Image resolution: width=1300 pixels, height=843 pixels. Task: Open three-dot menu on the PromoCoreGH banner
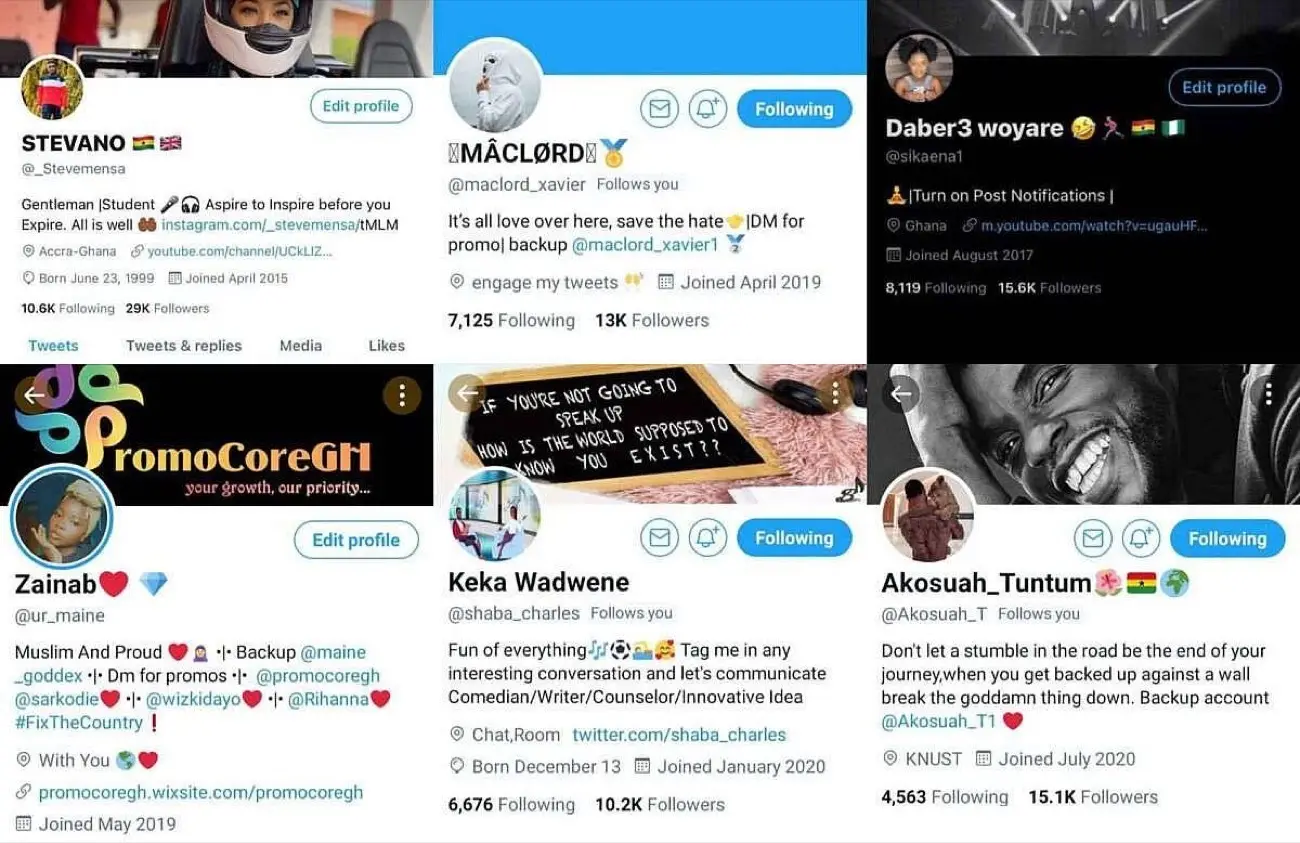pos(402,396)
